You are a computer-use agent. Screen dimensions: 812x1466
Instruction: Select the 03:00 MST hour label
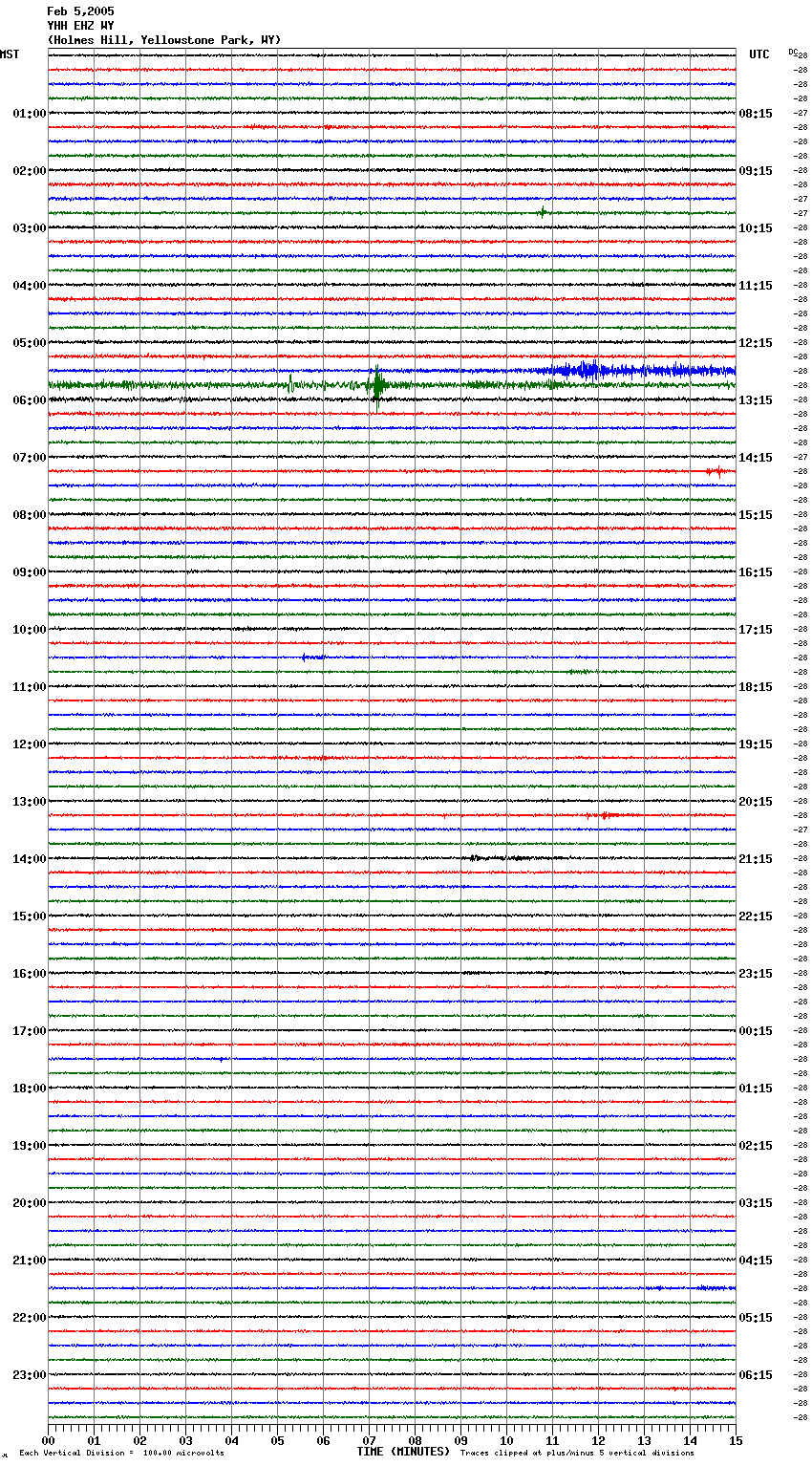pos(30,228)
